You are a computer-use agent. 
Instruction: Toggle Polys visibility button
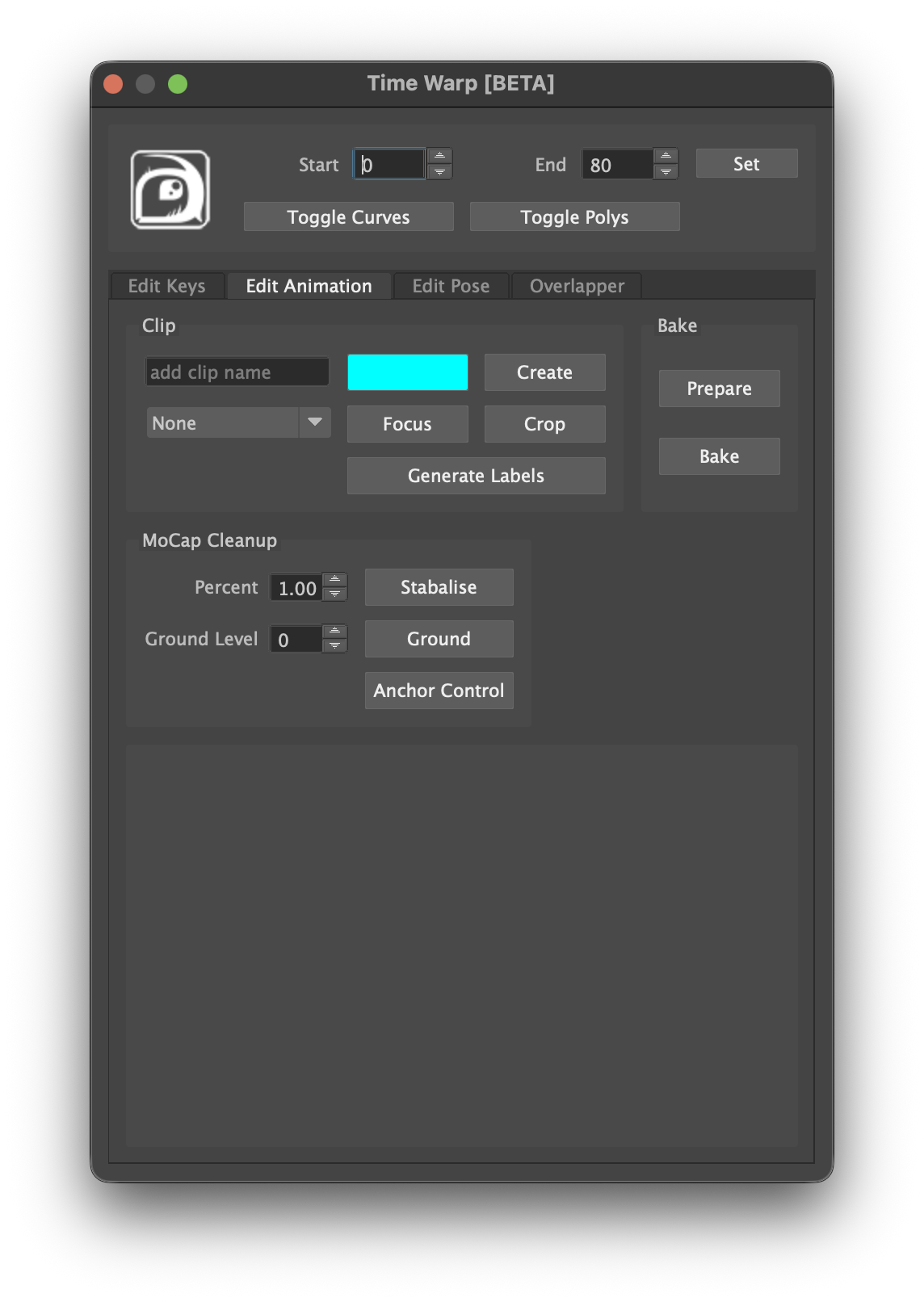[x=574, y=216]
